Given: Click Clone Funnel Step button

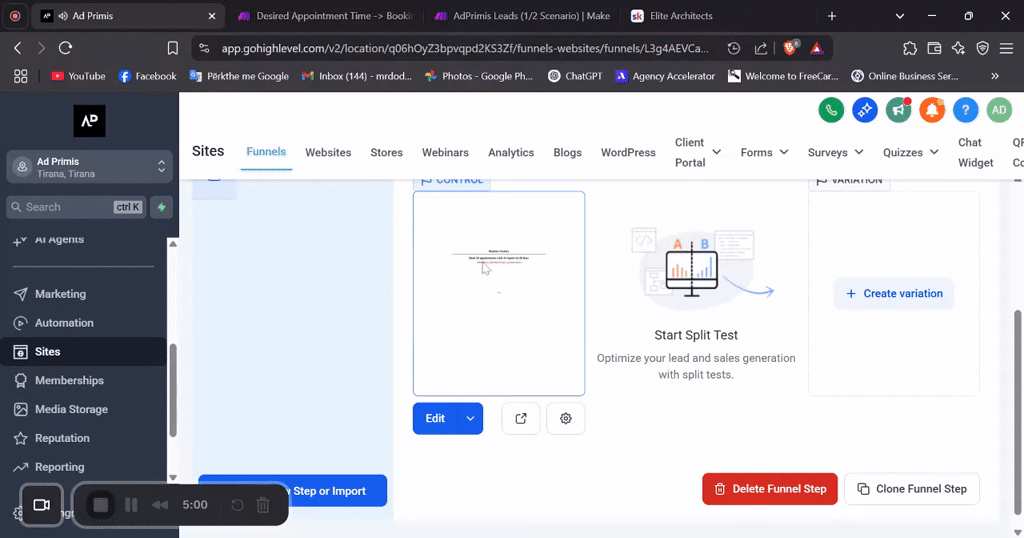Looking at the screenshot, I should (912, 489).
